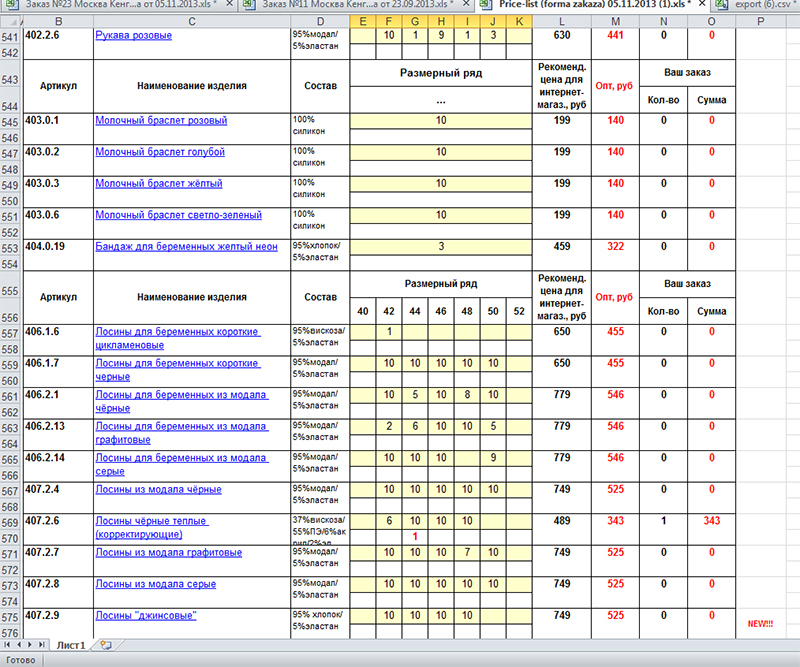The width and height of the screenshot is (800, 667).
Task: Click the Excel icon on export (6).csv tab
Action: pos(721,5)
